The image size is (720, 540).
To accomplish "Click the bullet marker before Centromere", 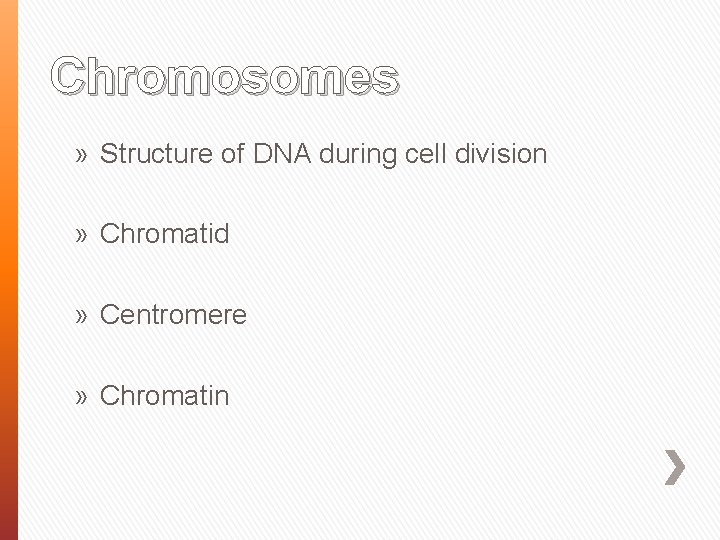I will point(82,316).
